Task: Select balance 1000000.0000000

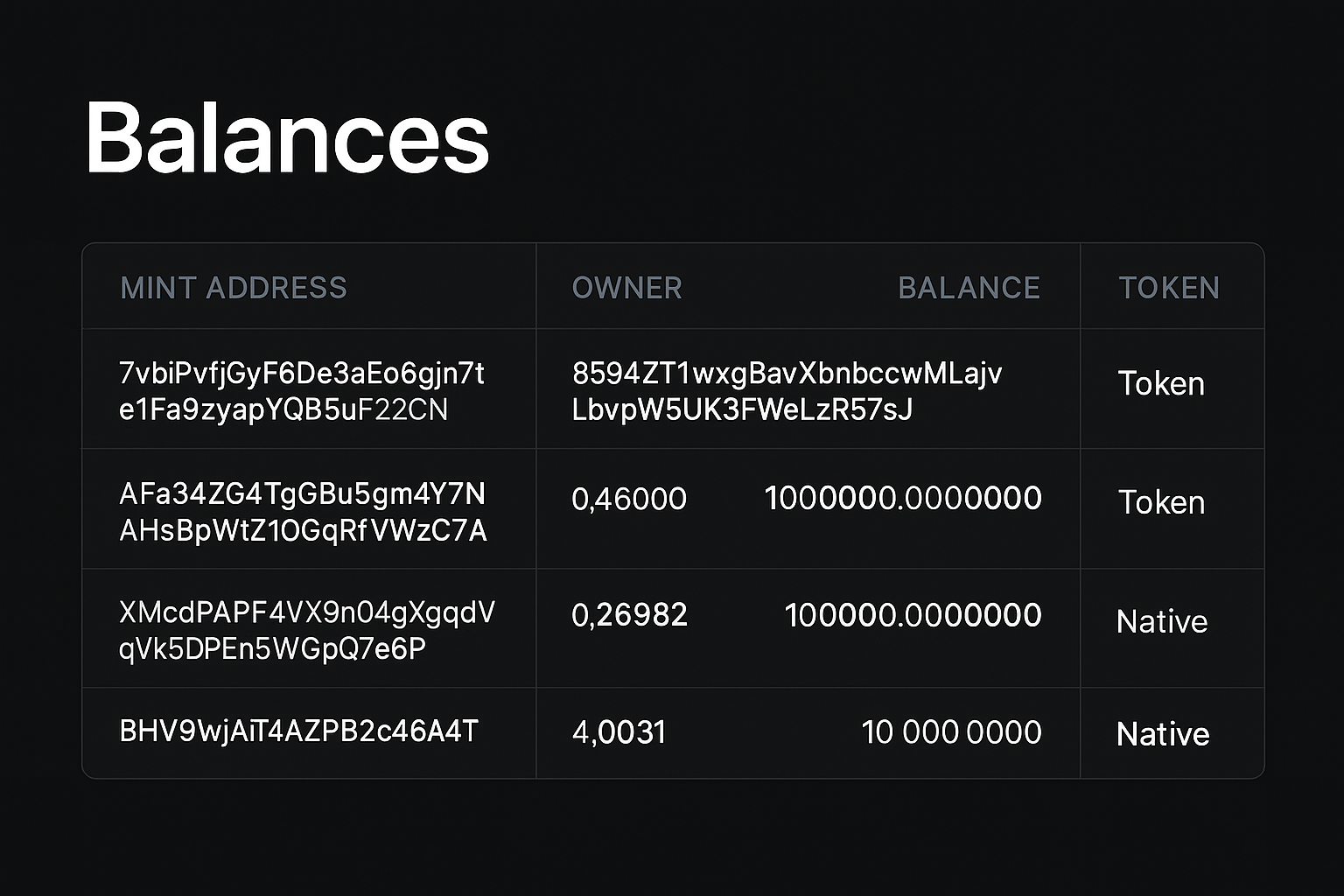Action: coord(903,498)
